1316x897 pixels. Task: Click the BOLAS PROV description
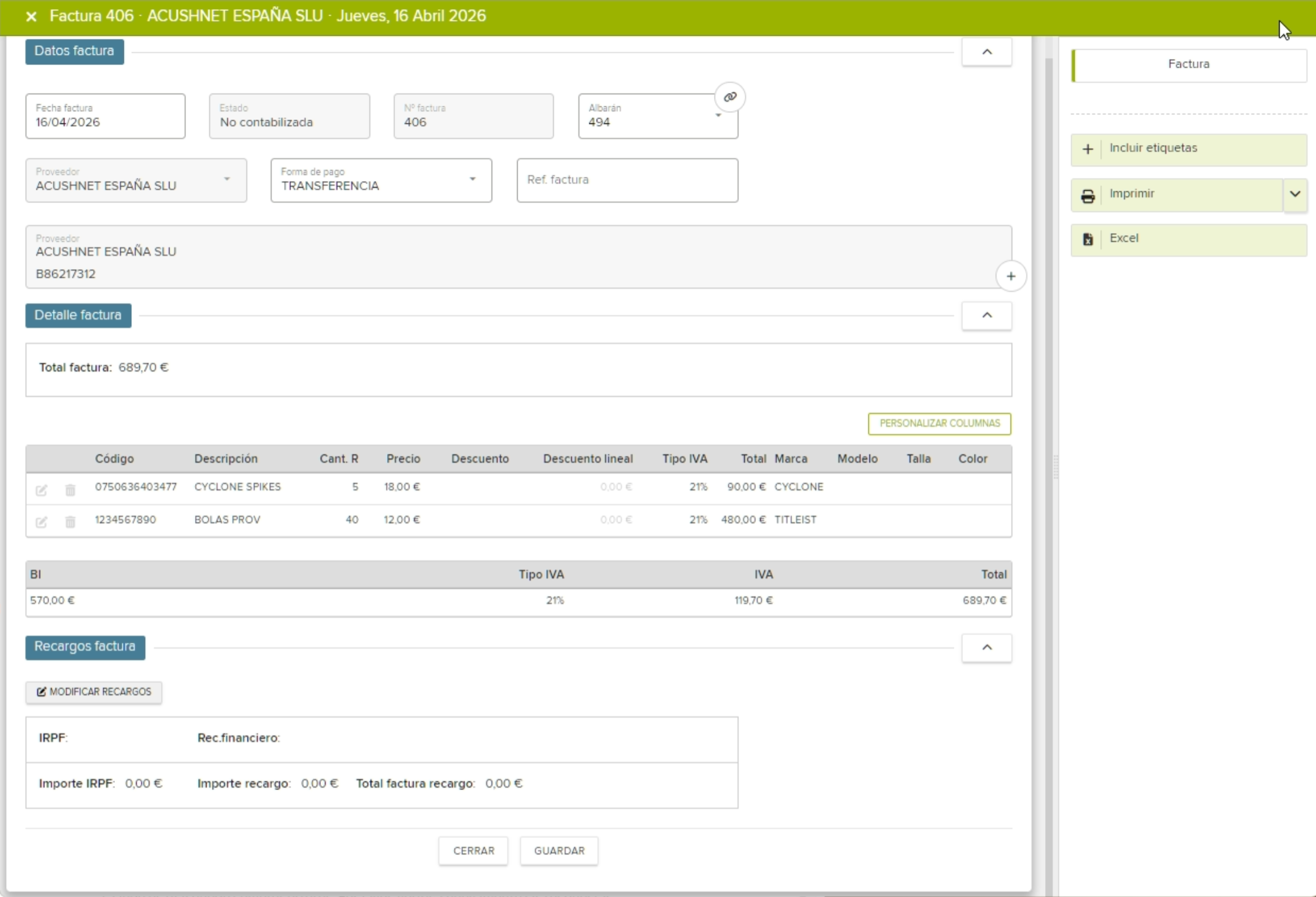click(227, 520)
